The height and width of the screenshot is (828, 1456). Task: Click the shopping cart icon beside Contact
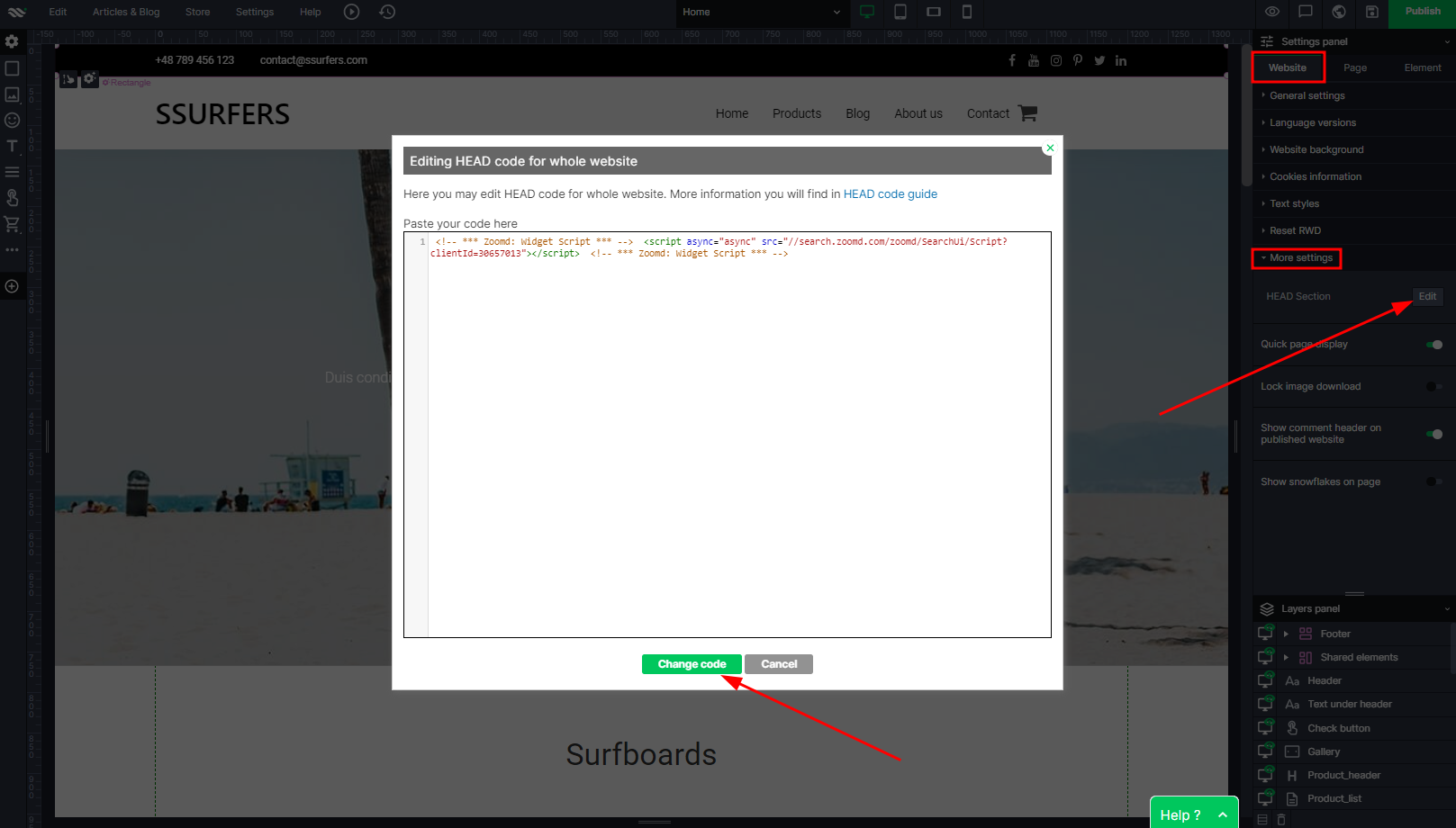click(x=1027, y=113)
